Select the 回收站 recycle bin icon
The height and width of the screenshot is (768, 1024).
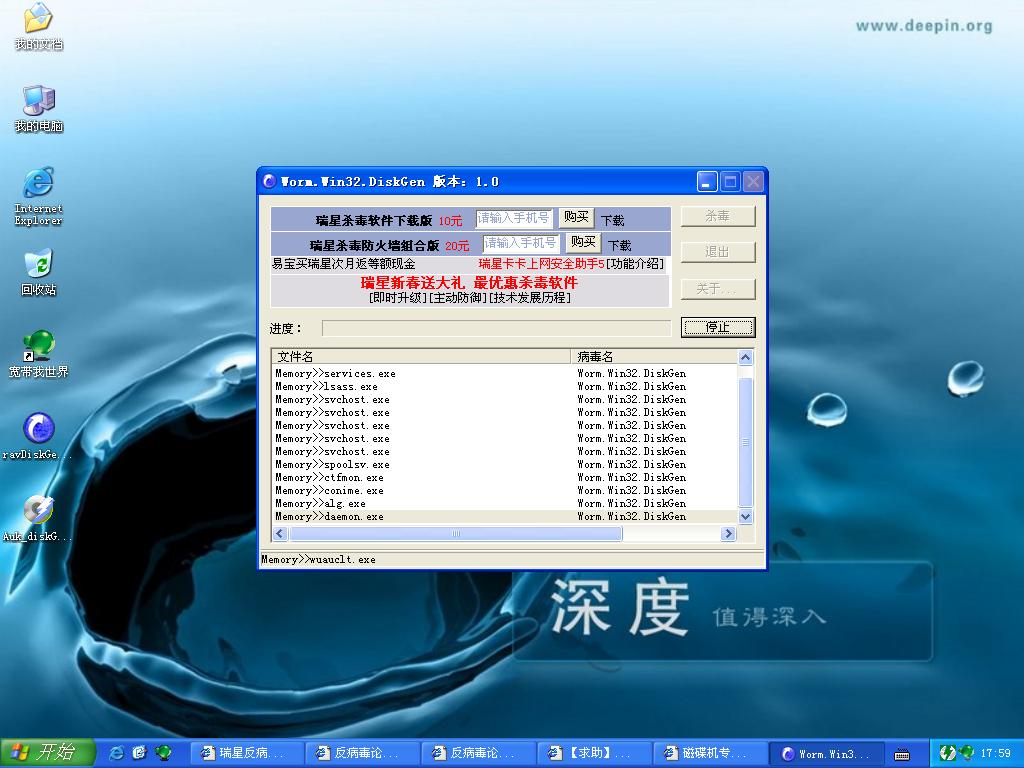[38, 266]
